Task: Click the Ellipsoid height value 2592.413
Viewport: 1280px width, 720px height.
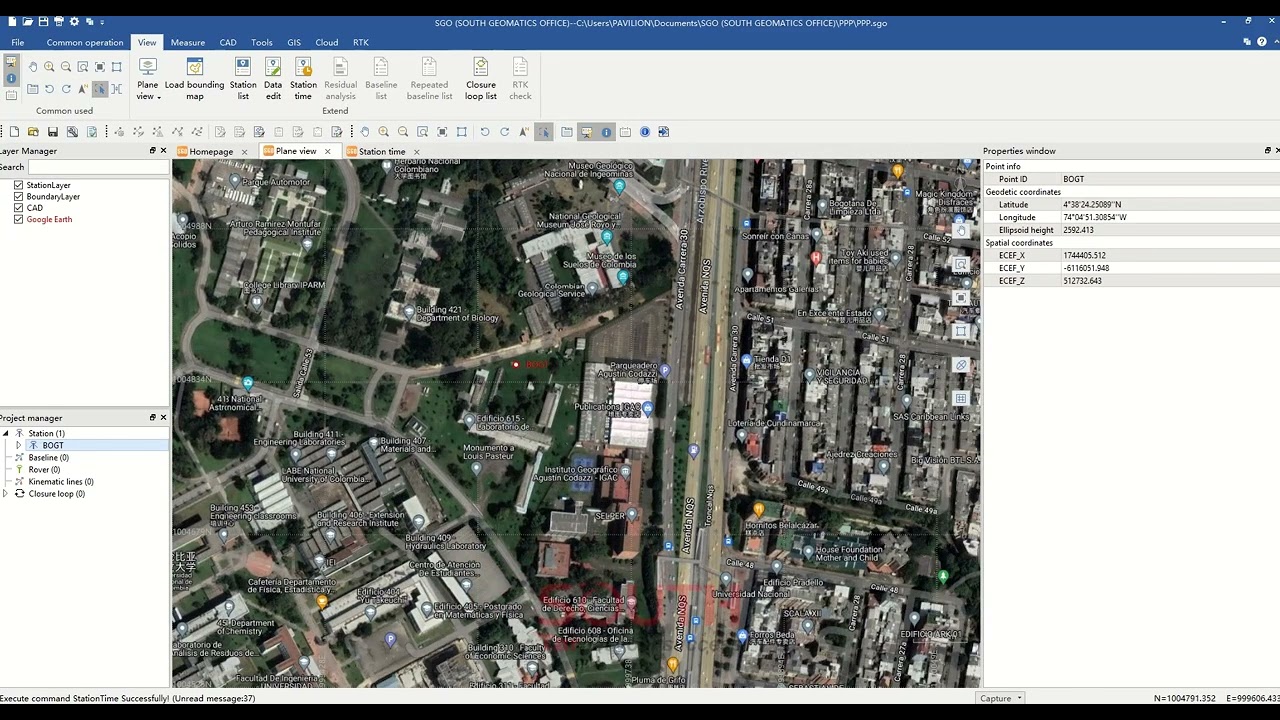Action: tap(1168, 230)
